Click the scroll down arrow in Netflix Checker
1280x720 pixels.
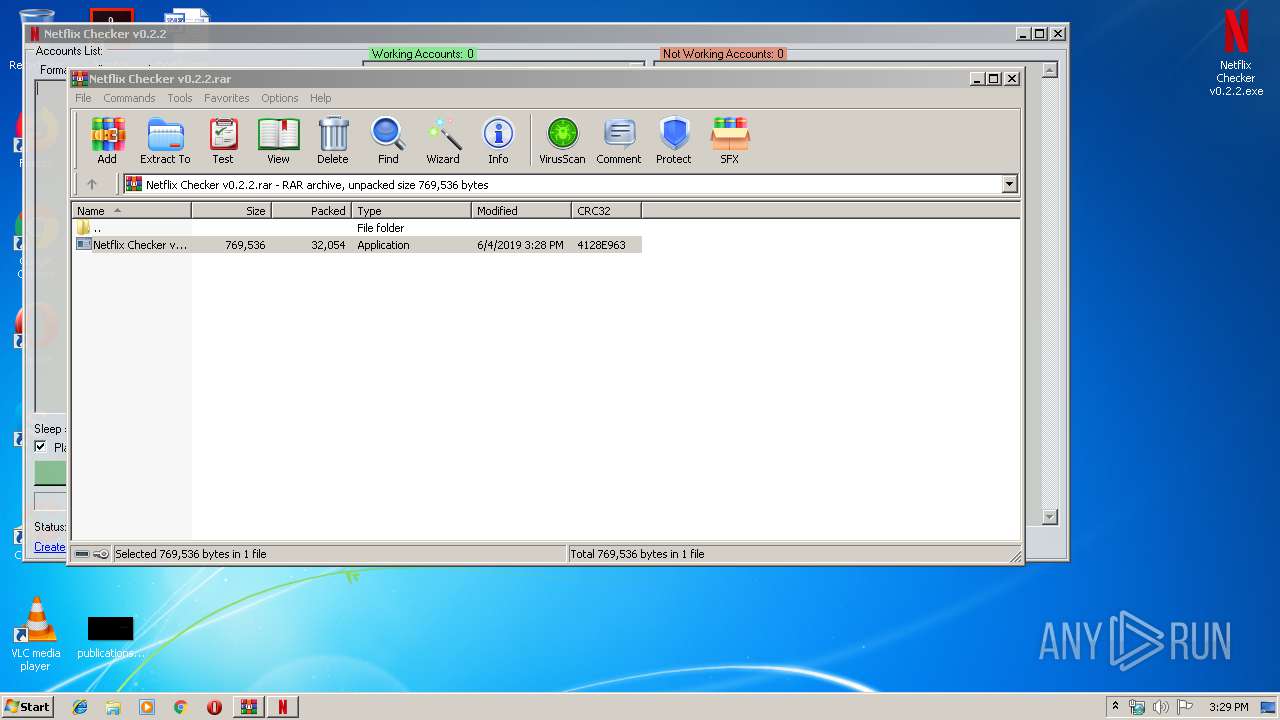click(x=1050, y=517)
